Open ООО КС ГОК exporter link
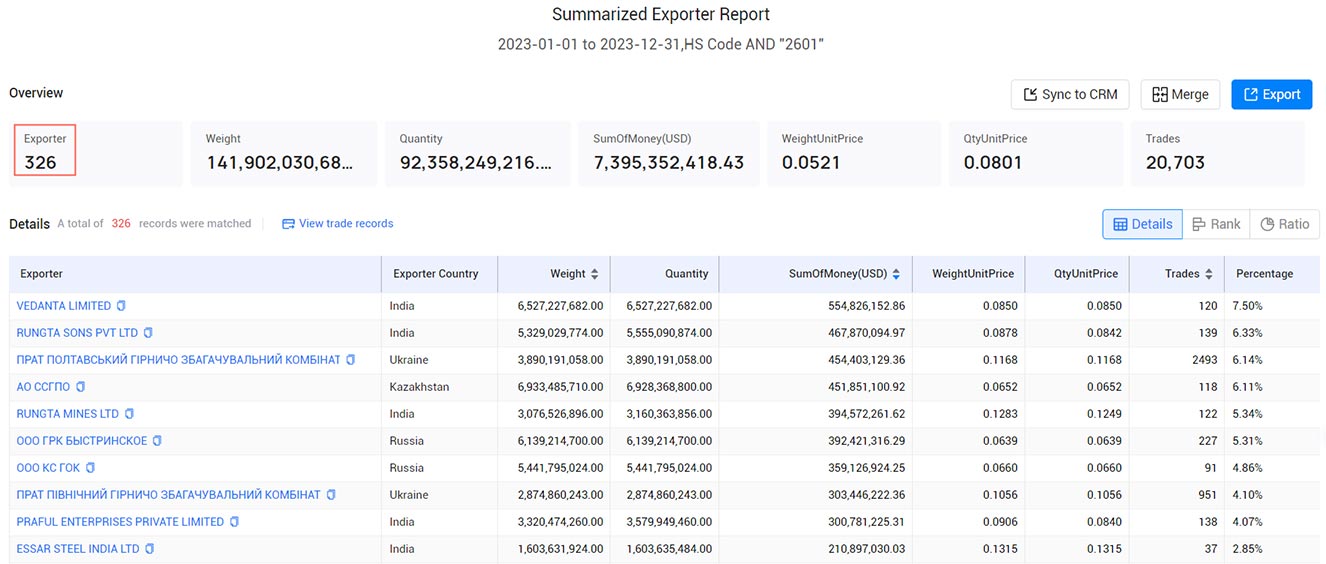This screenshot has width=1326, height=564. click(49, 468)
